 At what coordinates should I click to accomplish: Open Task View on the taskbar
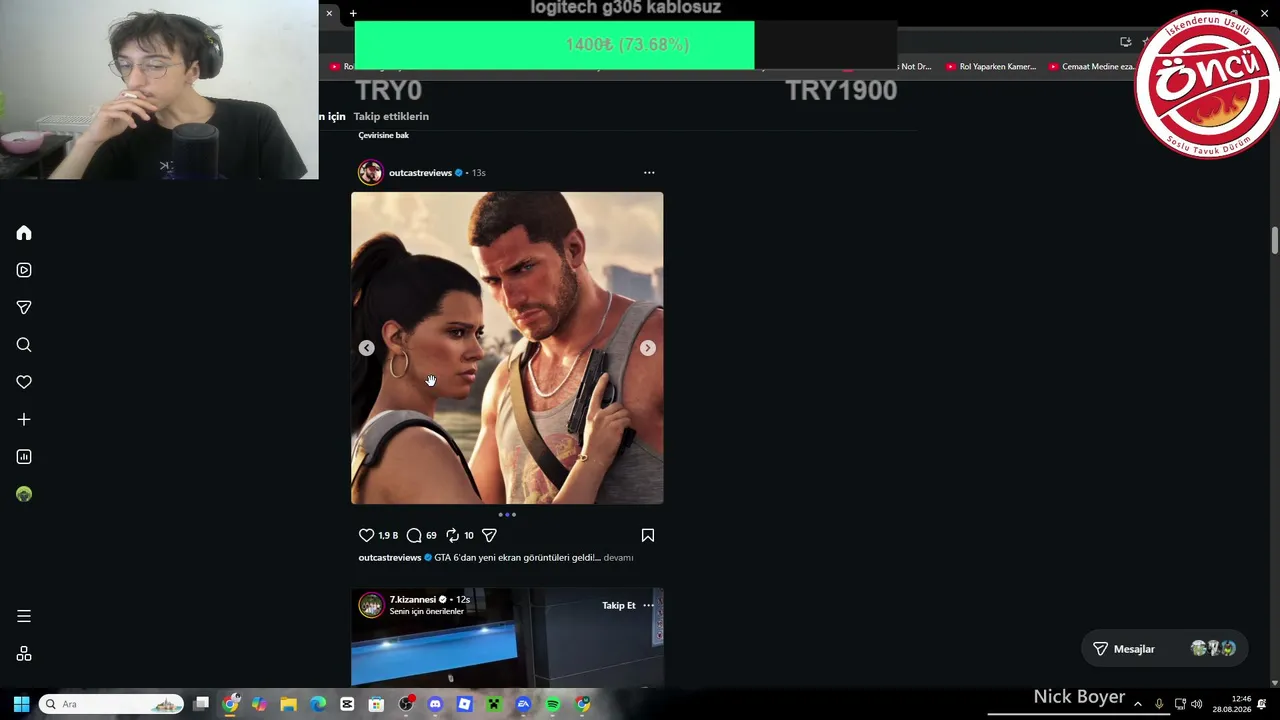[201, 704]
